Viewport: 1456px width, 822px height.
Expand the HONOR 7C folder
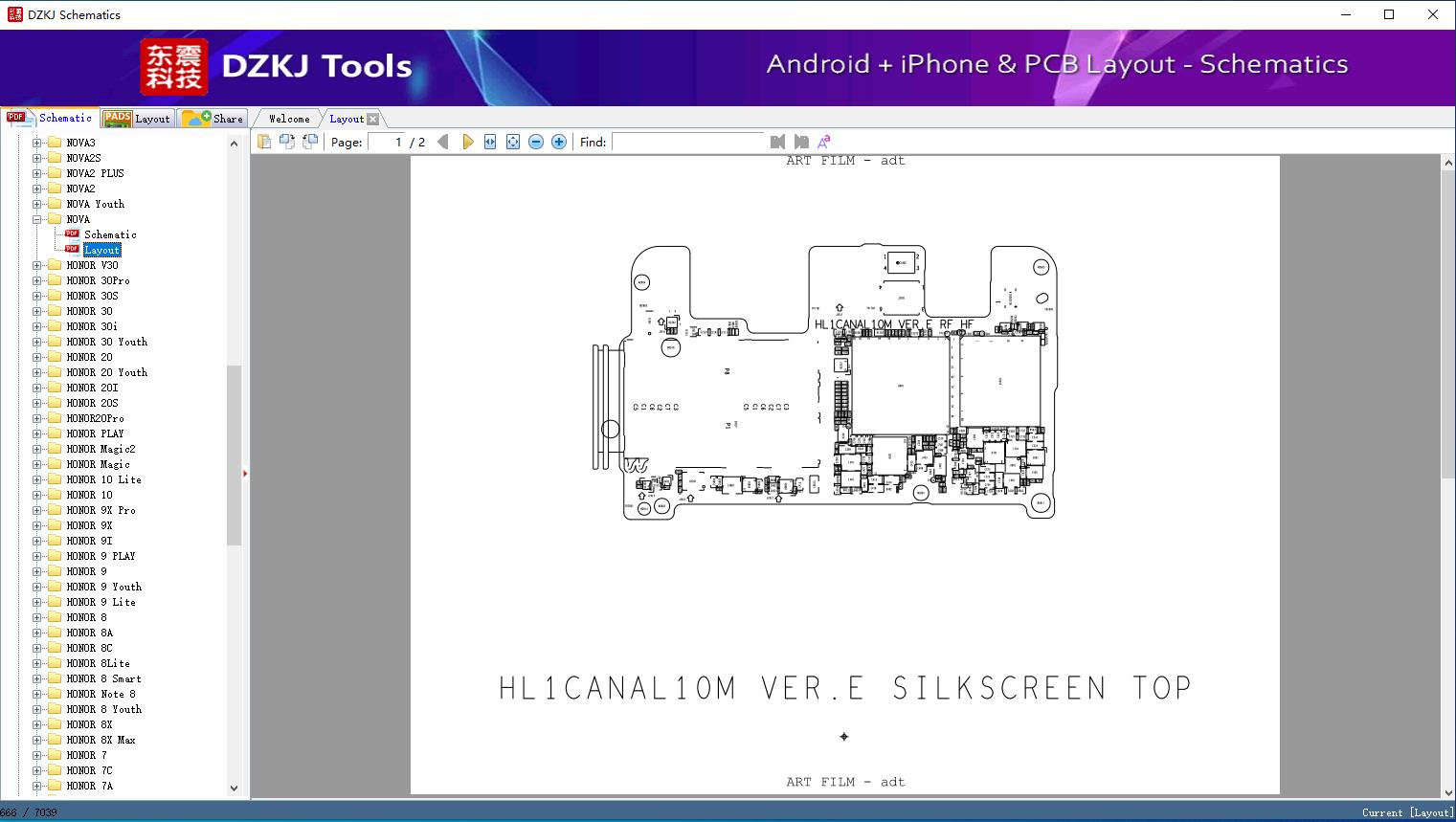click(x=37, y=770)
